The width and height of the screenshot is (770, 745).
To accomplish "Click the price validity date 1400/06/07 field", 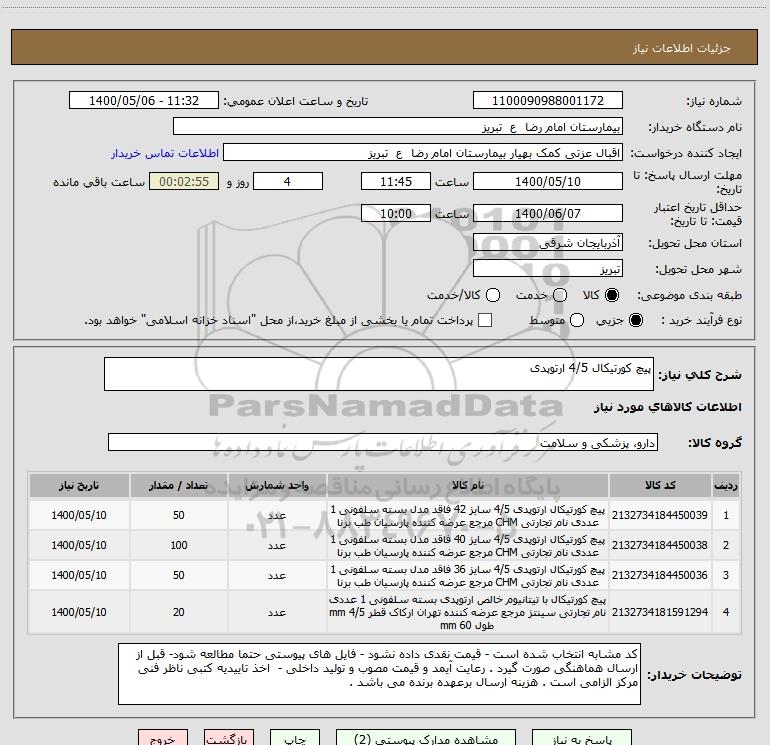I will pyautogui.click(x=548, y=213).
